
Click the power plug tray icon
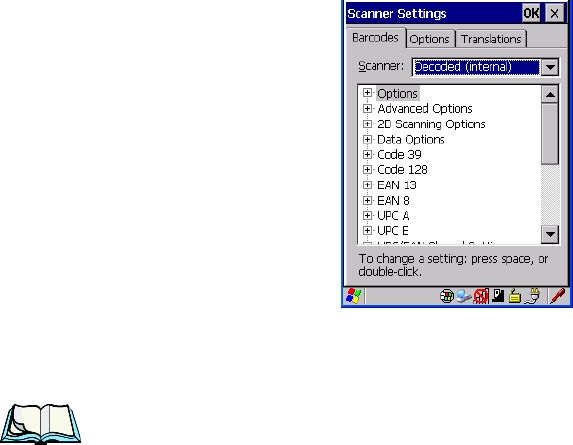[532, 296]
